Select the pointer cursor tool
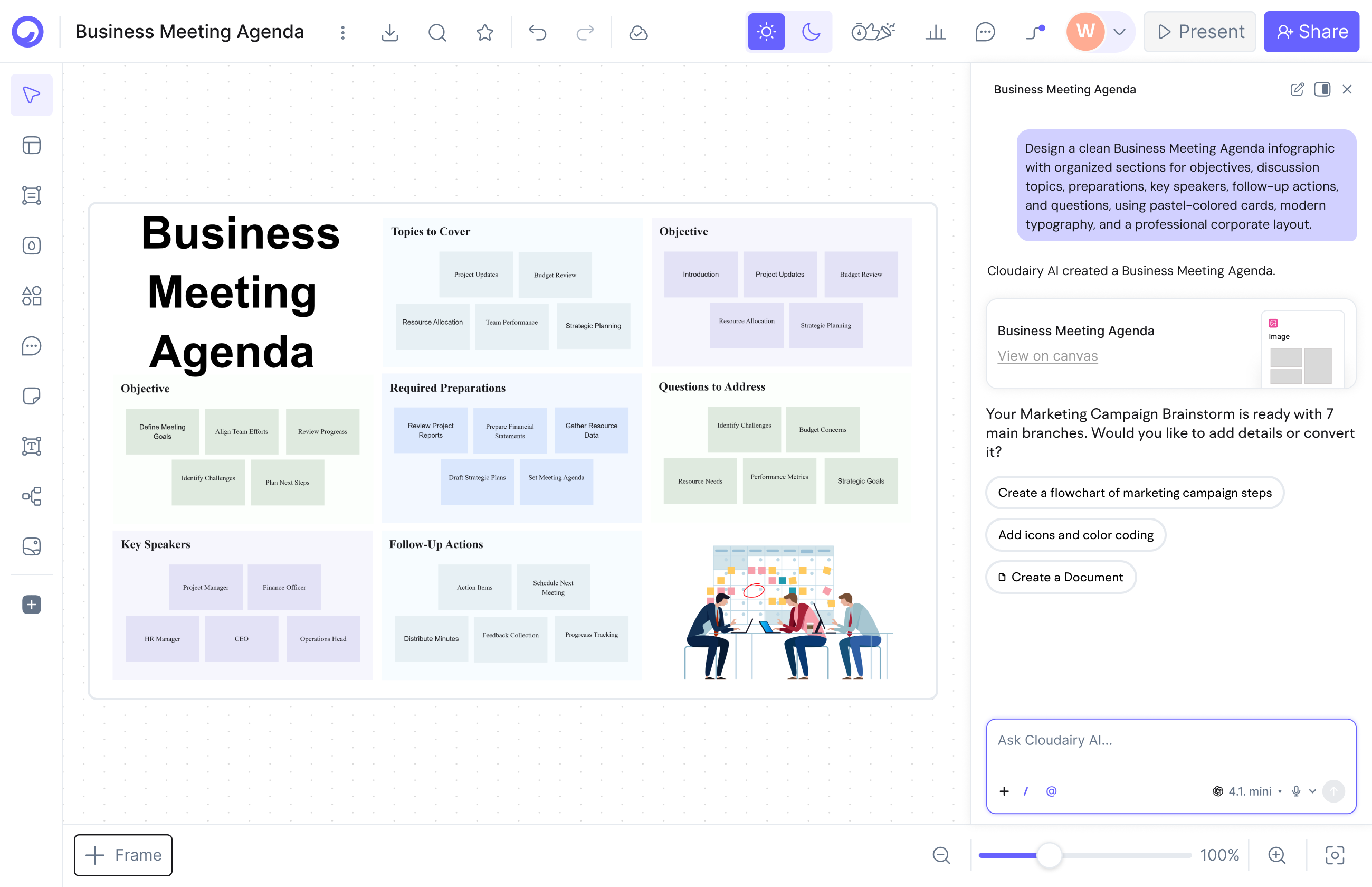1372x887 pixels. click(32, 95)
